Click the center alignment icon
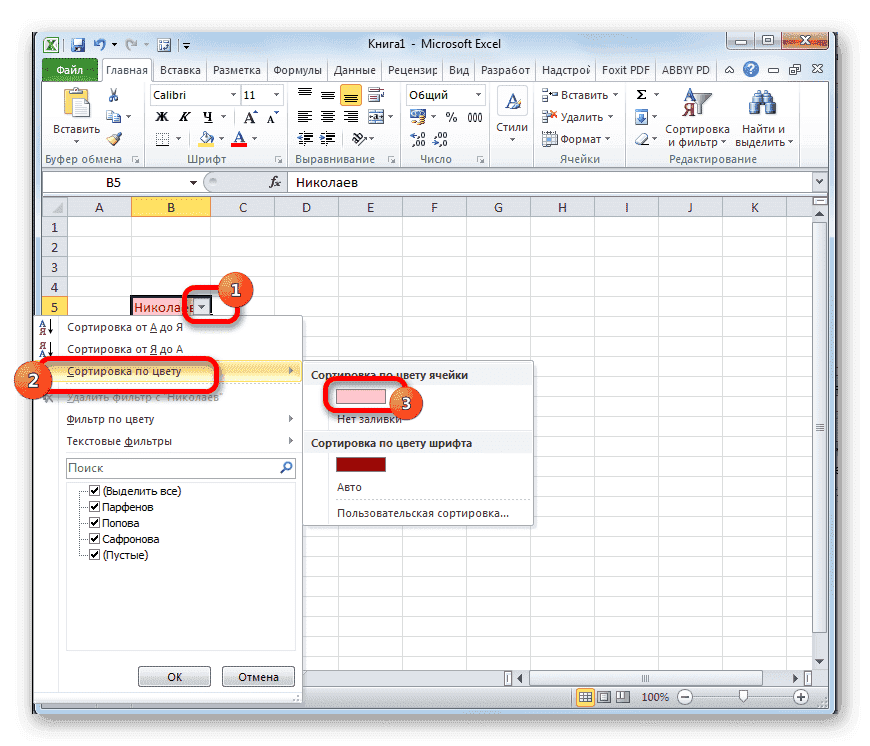The width and height of the screenshot is (870, 746). click(328, 116)
